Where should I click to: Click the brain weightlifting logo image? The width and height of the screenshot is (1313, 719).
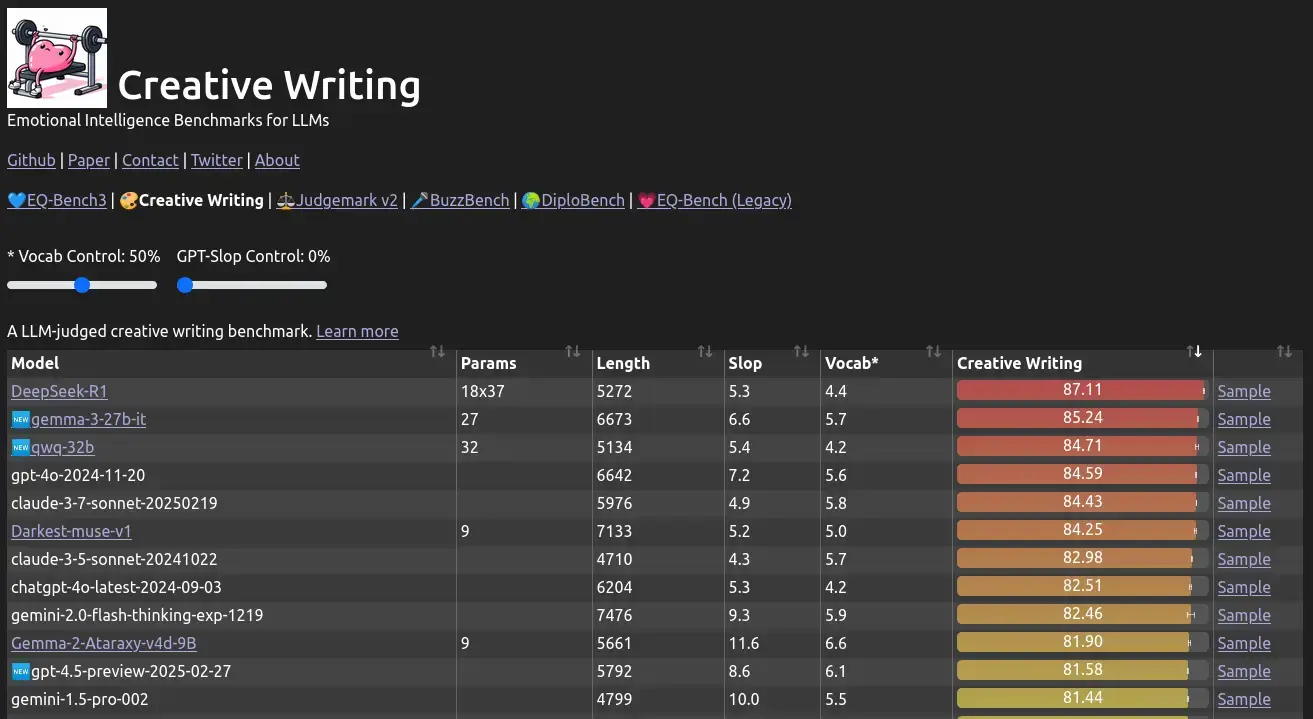57,58
